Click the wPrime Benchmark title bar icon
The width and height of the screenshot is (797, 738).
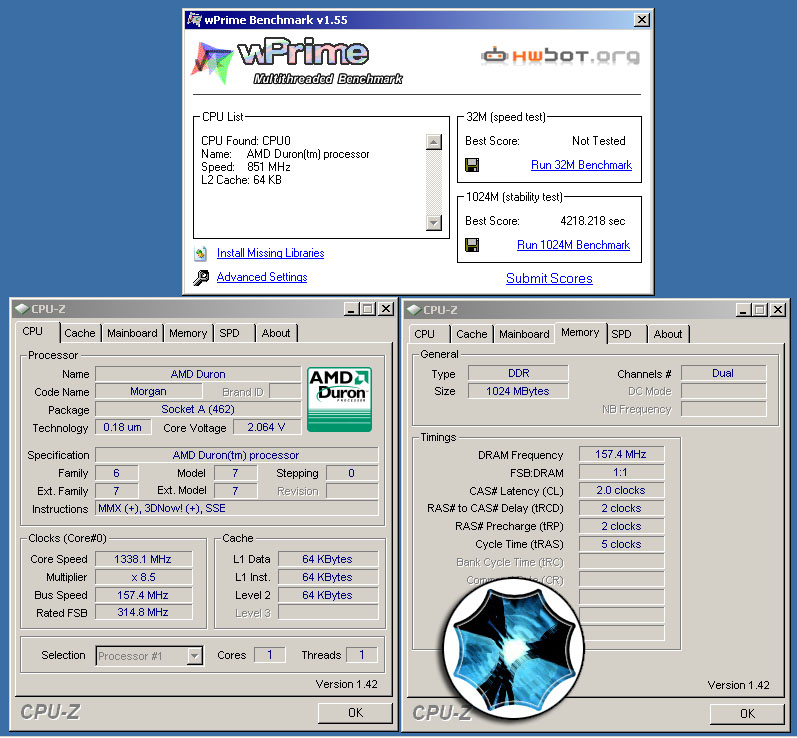tap(194, 20)
